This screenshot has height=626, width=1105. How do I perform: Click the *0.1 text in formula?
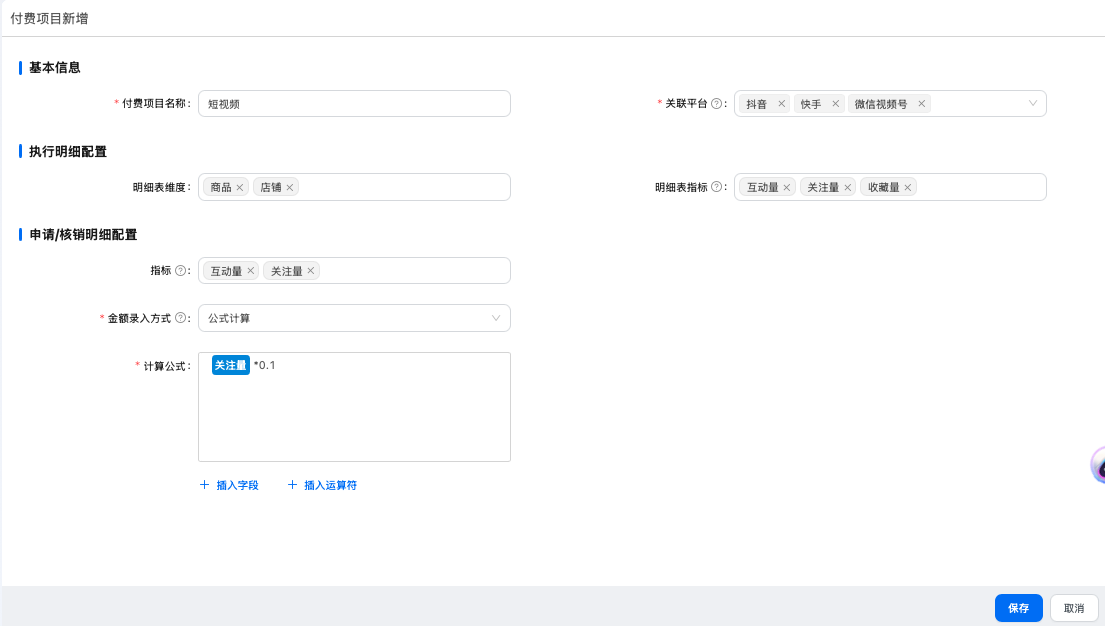point(264,365)
